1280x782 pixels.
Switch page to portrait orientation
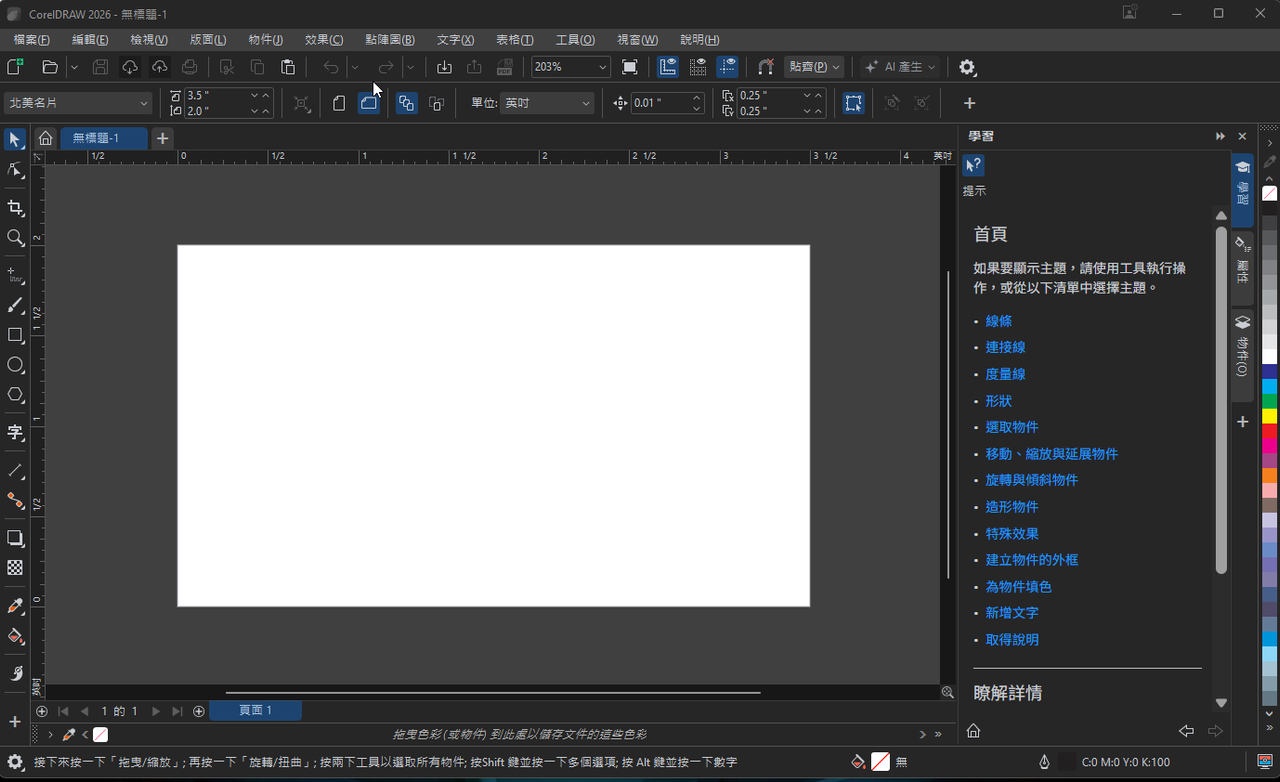point(339,103)
